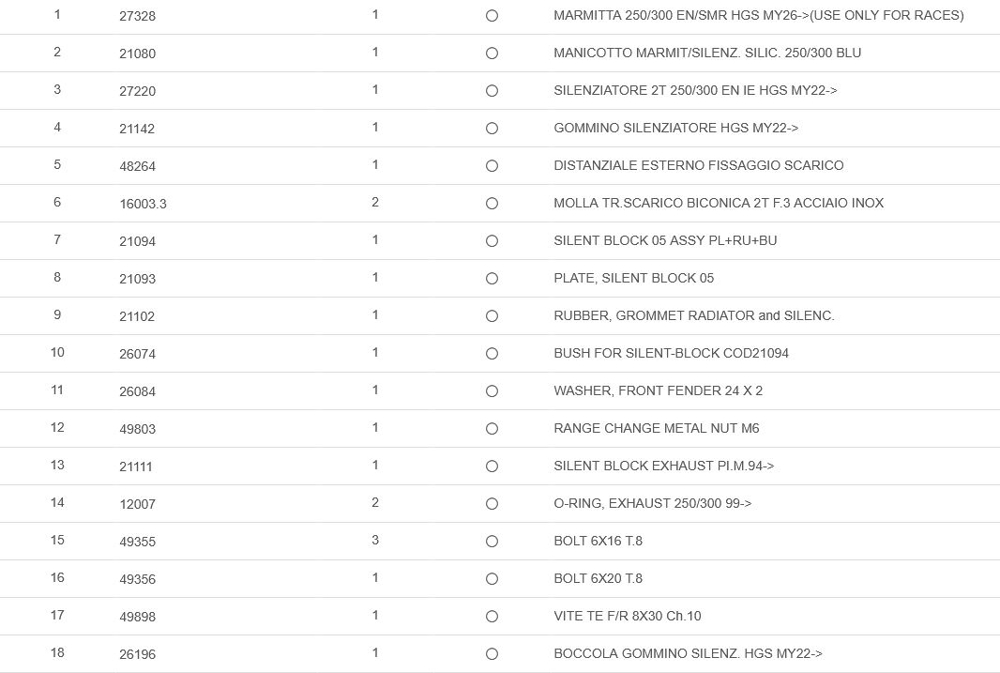This screenshot has height=673, width=1000.
Task: Select radio button for MANICOTTO MARMIT/SILENZ. row
Action: click(x=491, y=54)
